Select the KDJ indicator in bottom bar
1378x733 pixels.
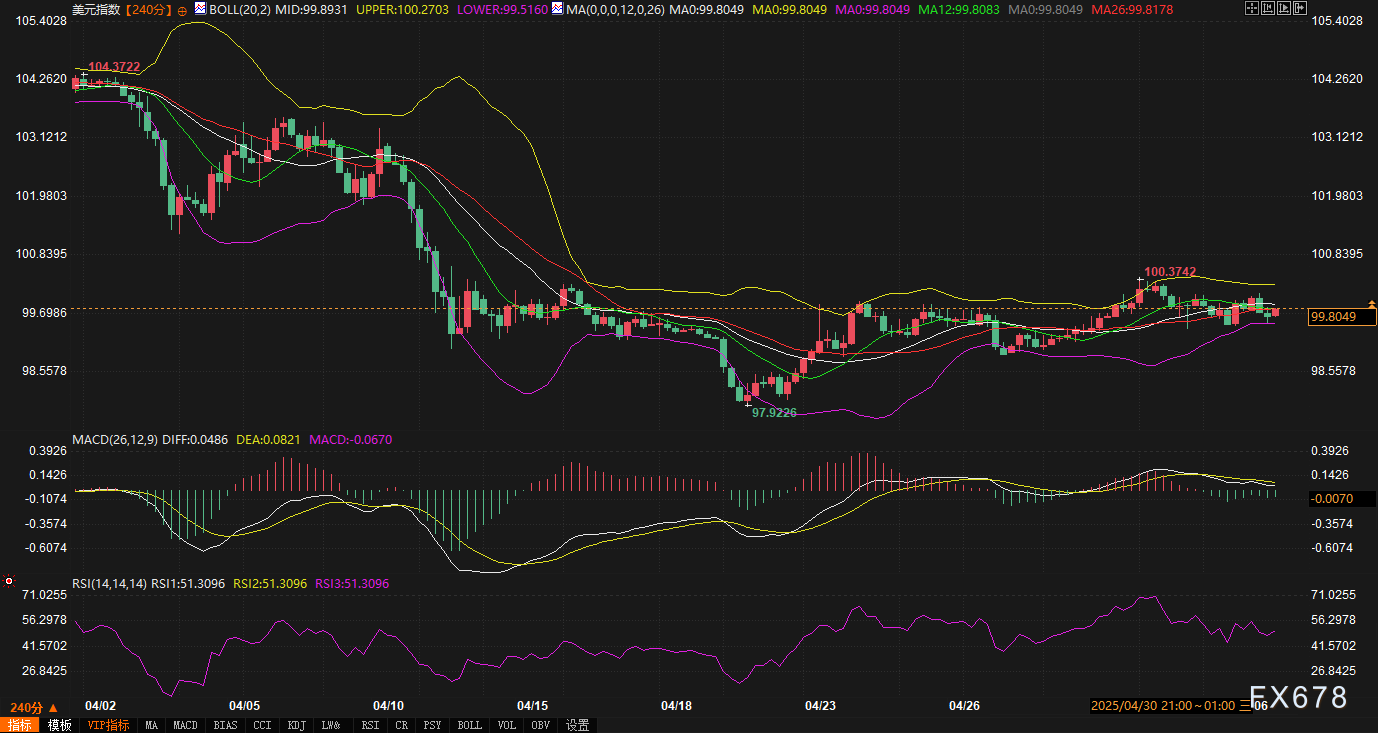[x=295, y=725]
